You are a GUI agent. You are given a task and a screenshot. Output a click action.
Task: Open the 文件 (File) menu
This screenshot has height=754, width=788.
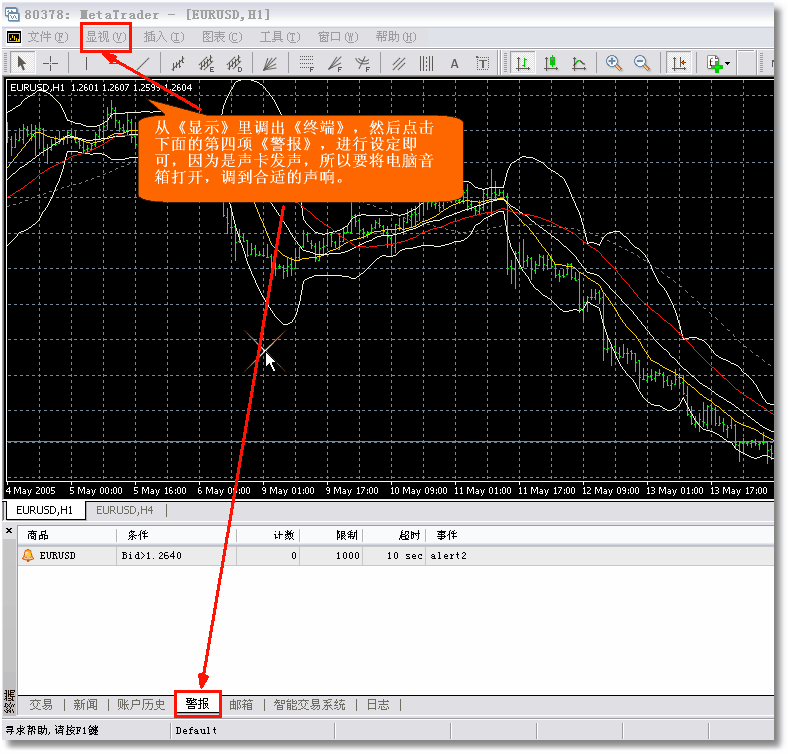(x=48, y=37)
